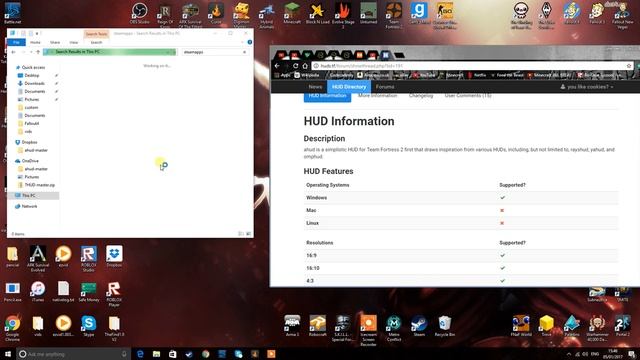Viewport: 640px width, 360px height.
Task: Switch to the More Information tab
Action: click(x=378, y=96)
